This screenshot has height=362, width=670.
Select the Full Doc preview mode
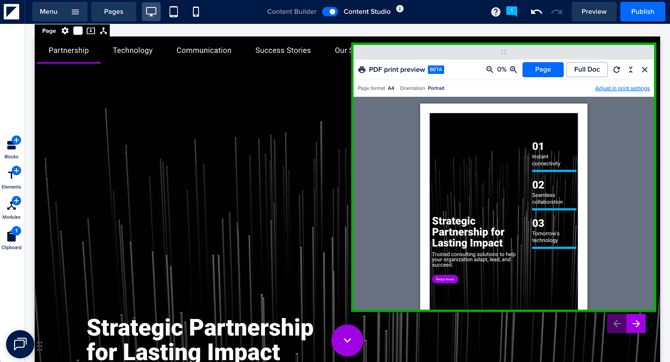[587, 69]
